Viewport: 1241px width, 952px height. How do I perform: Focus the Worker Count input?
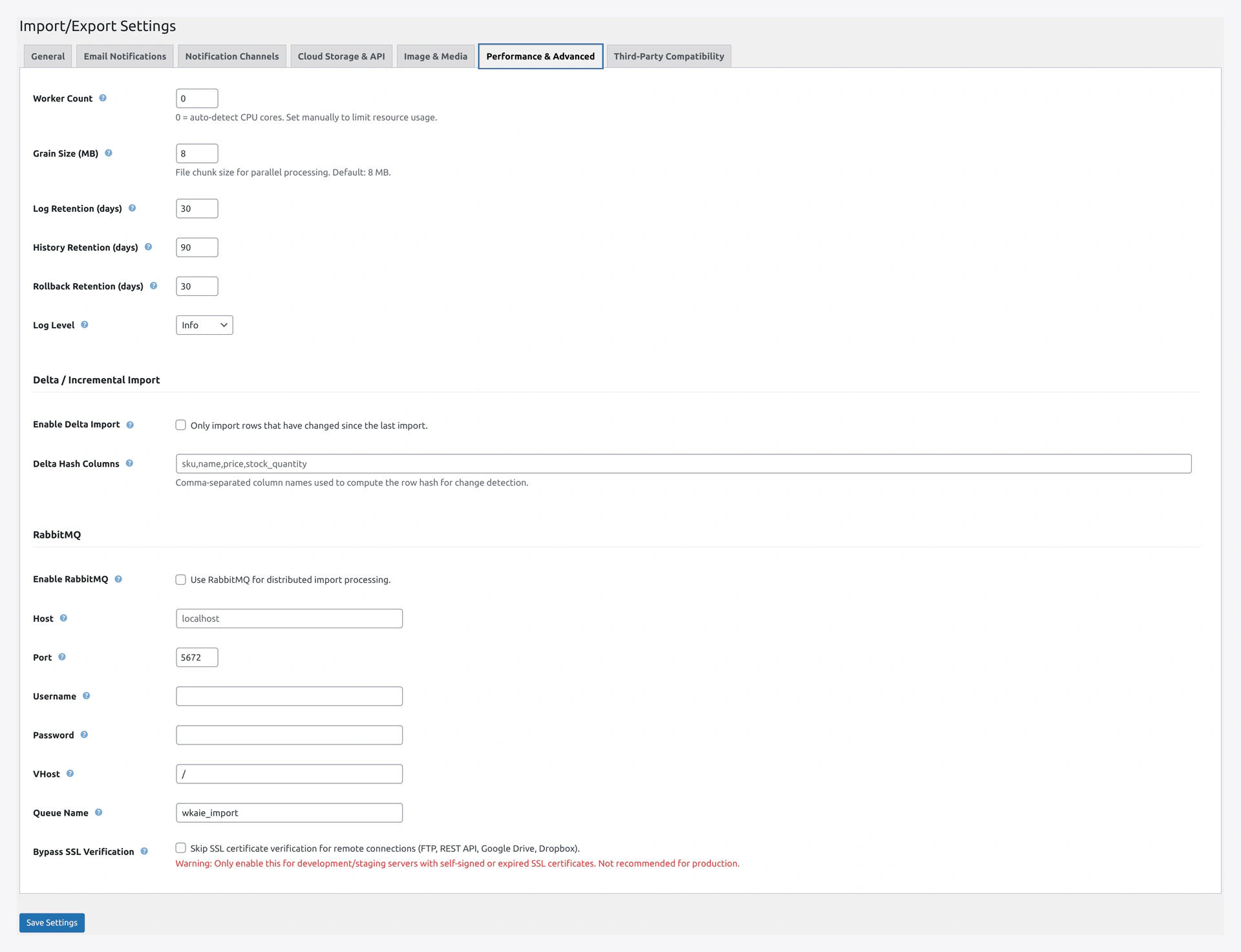pyautogui.click(x=197, y=98)
